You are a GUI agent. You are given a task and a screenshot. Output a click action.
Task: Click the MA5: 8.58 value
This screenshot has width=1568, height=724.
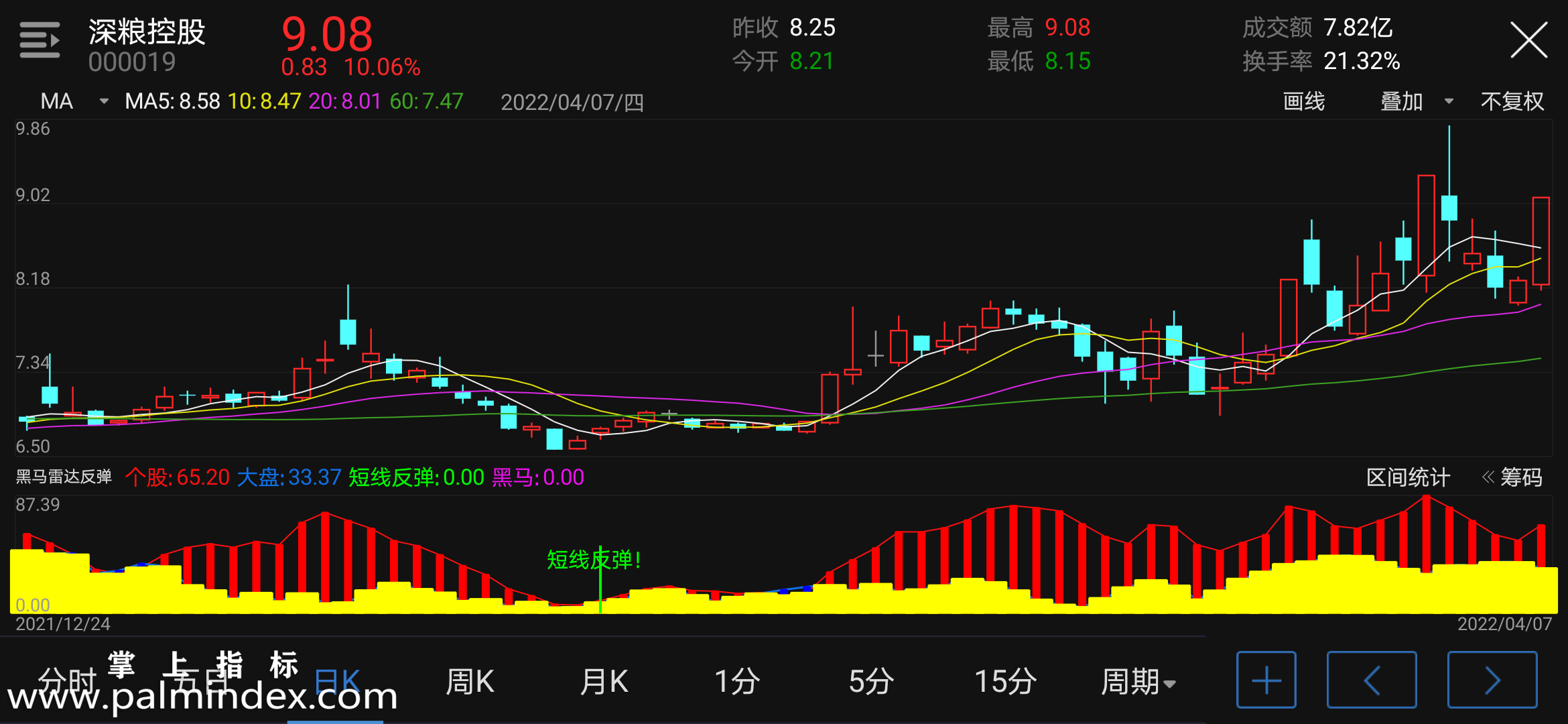[172, 101]
